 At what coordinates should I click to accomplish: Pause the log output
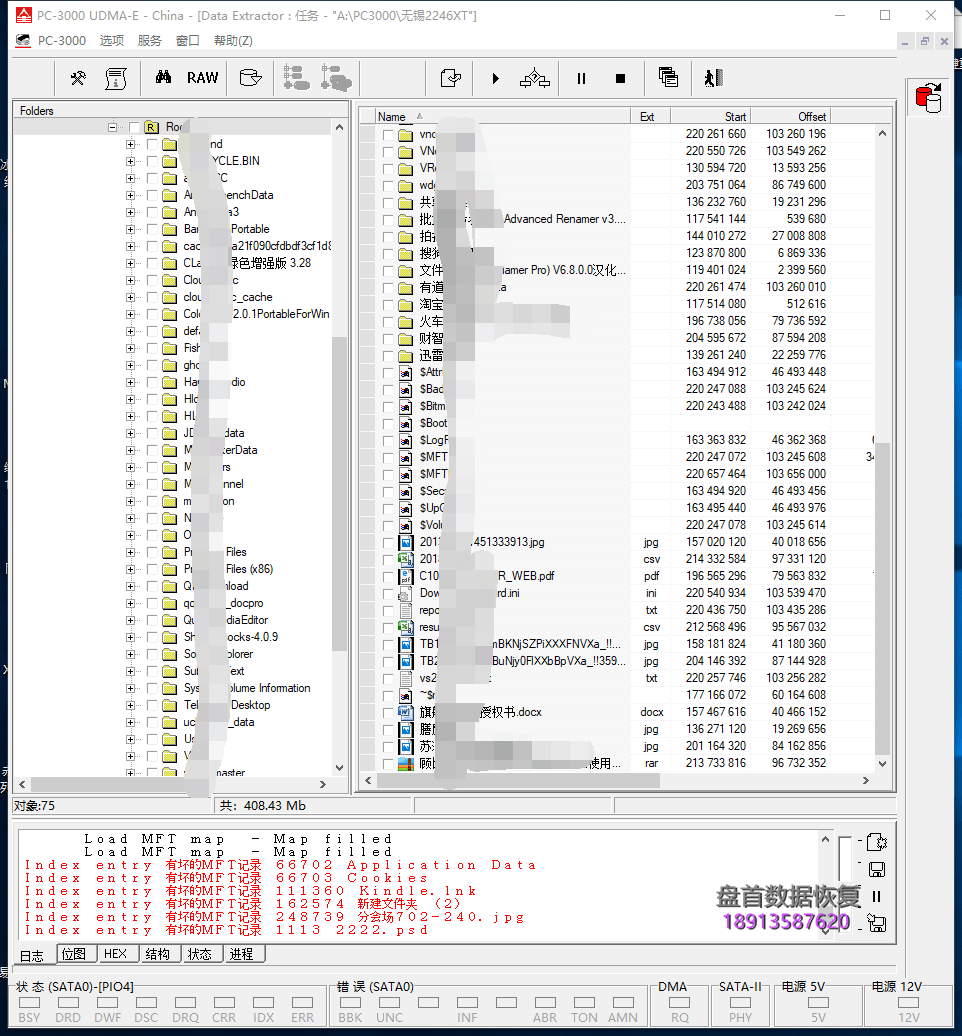point(876,897)
